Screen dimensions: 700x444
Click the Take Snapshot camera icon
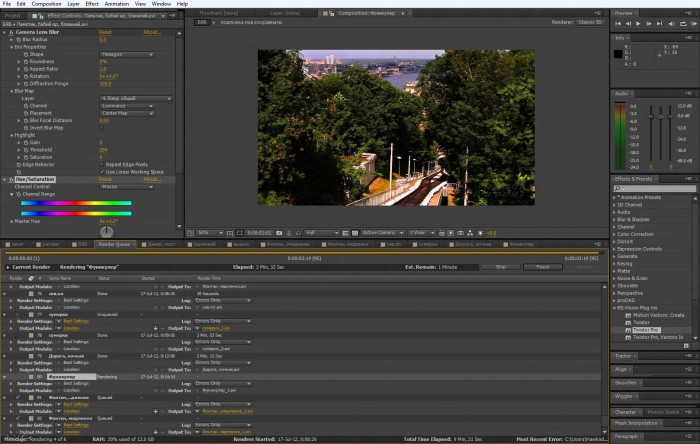coord(279,233)
